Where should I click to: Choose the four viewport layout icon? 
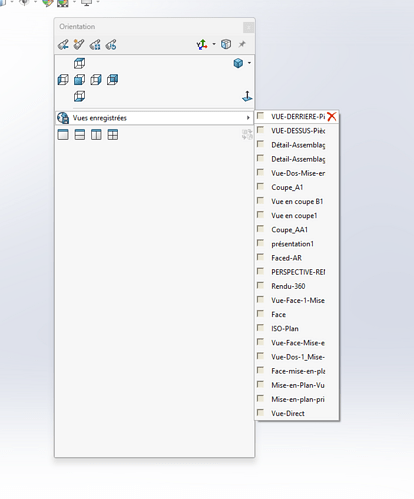[113, 135]
